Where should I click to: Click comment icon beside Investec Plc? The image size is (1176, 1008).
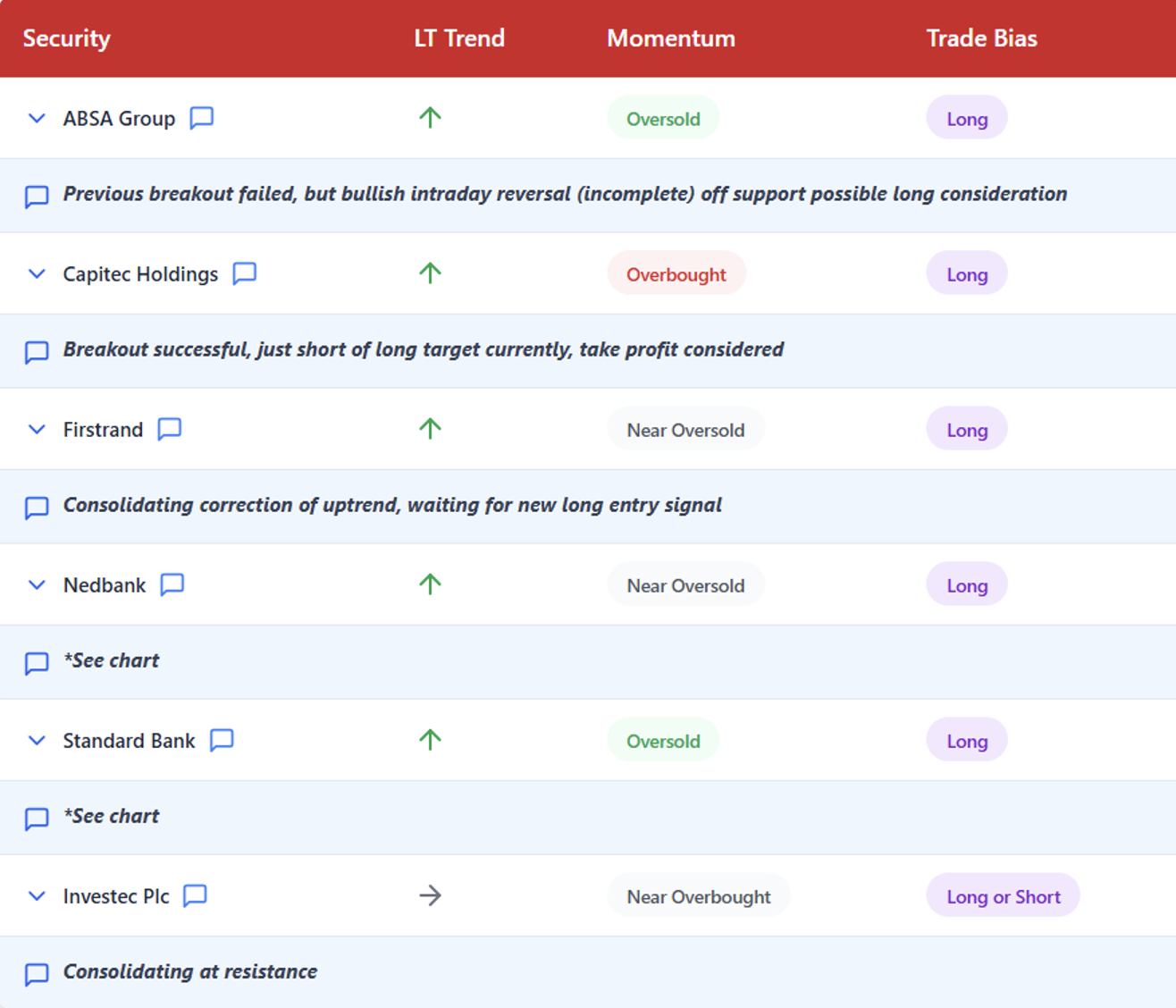click(x=195, y=895)
